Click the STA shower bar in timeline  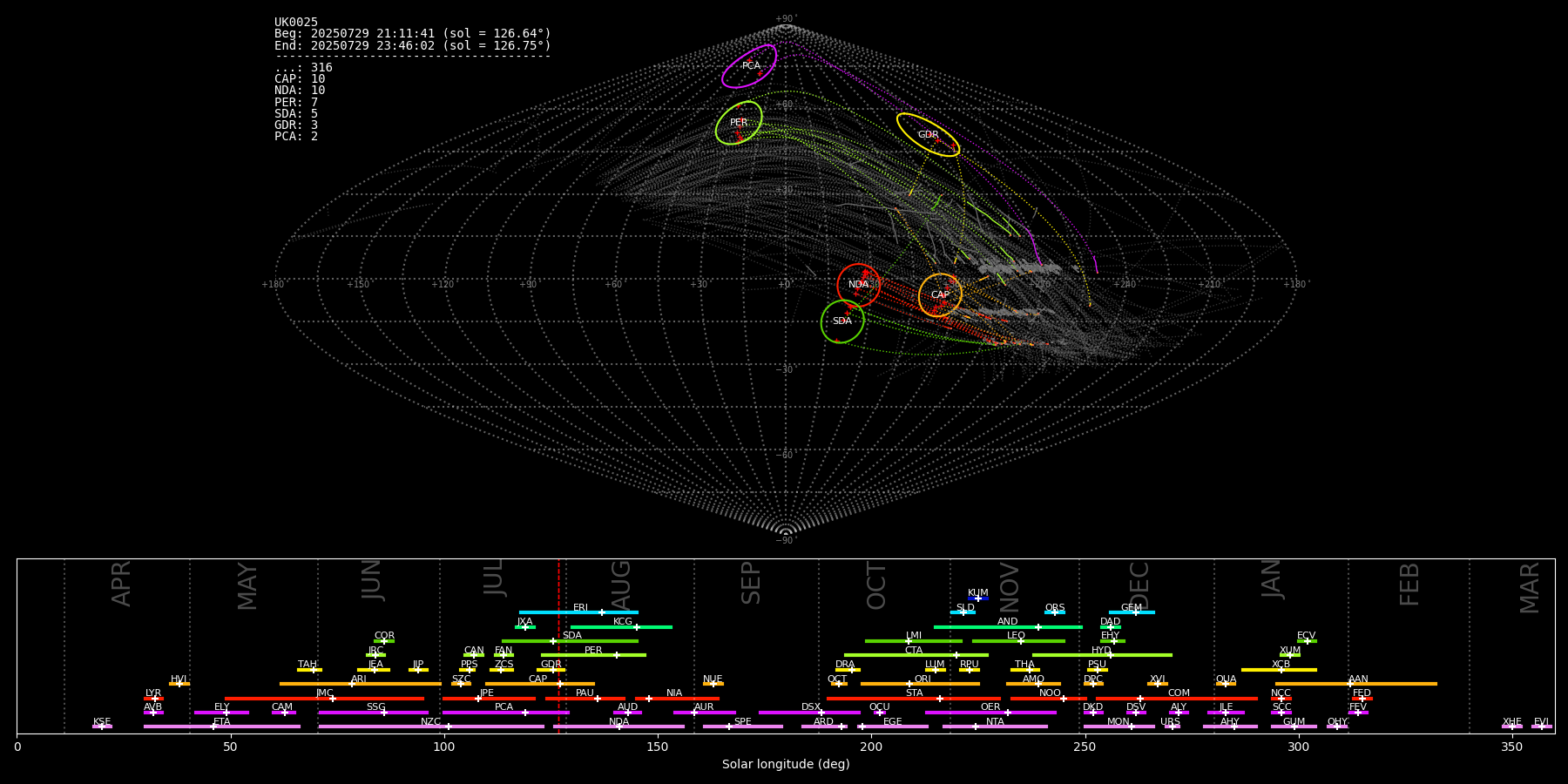pyautogui.click(x=914, y=699)
